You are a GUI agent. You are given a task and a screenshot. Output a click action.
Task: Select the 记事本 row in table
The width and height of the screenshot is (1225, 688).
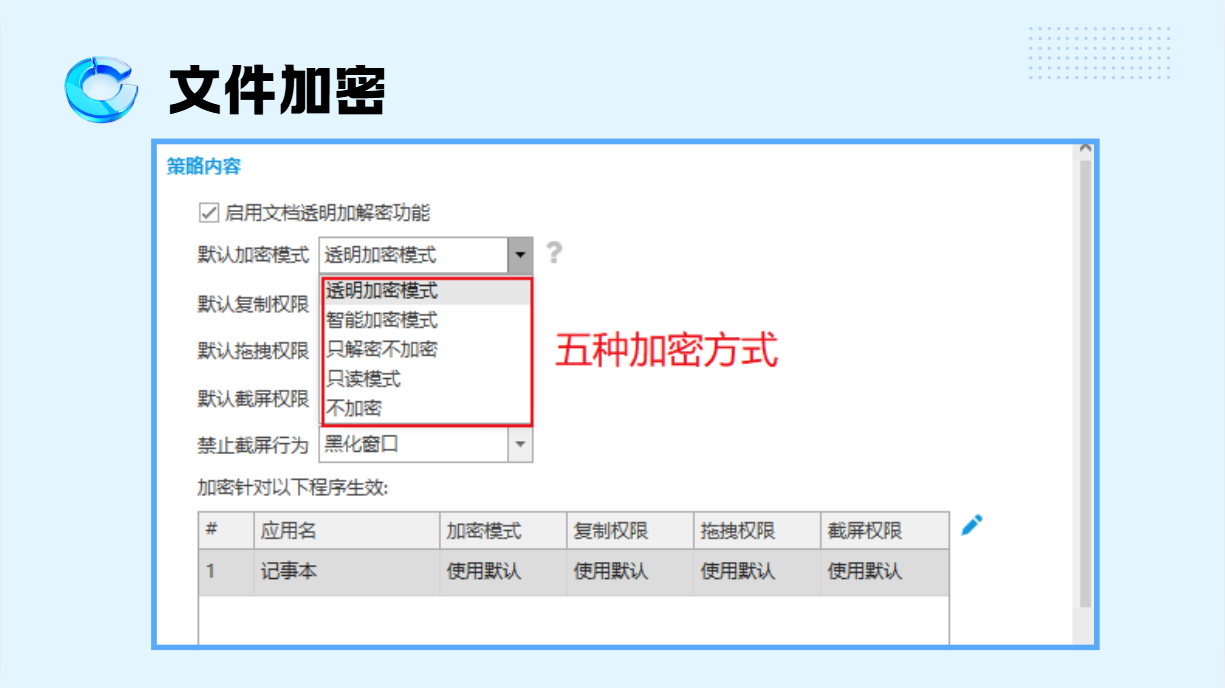point(289,572)
